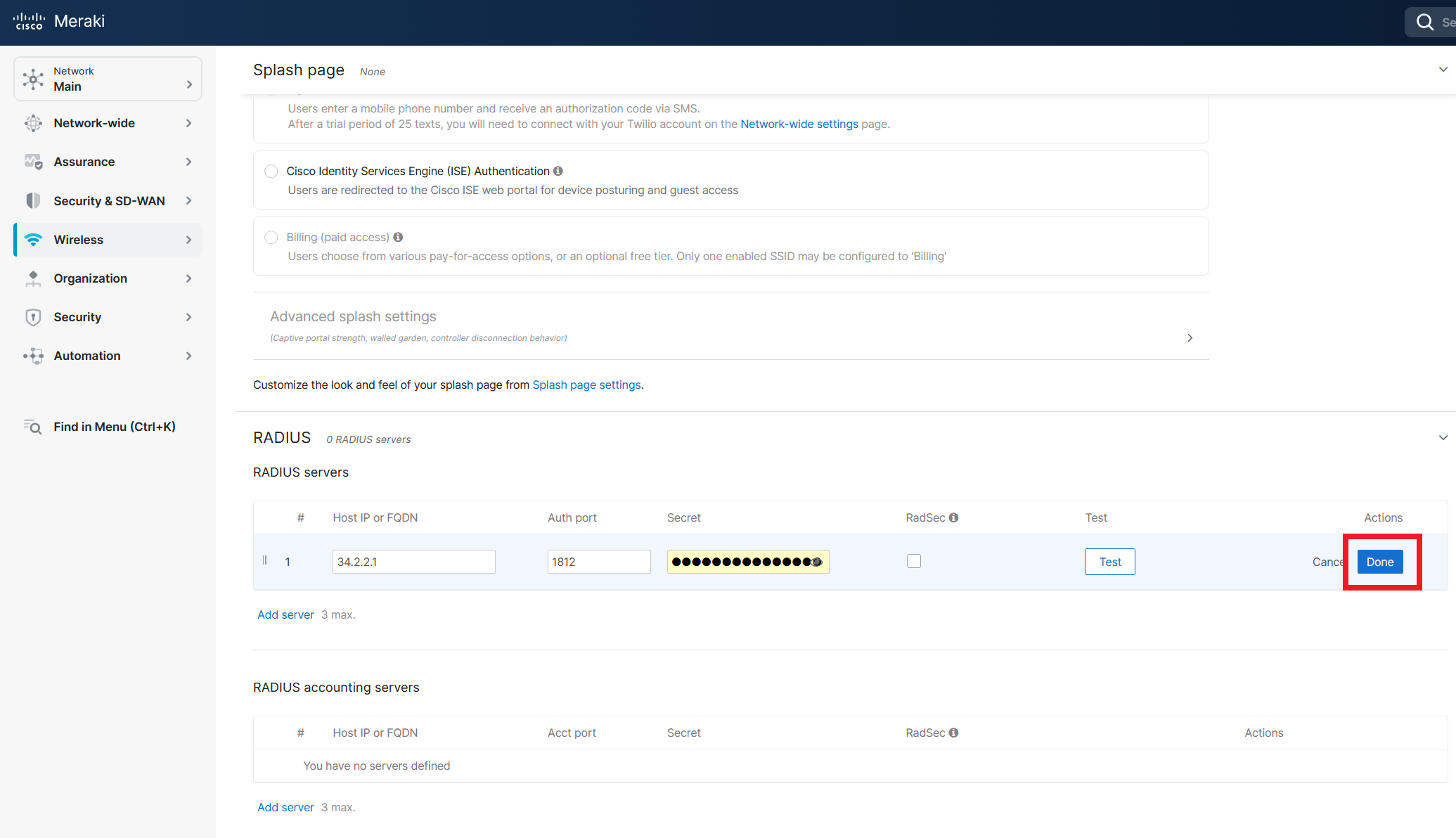
Task: Click the Network-wide globe icon
Action: [33, 123]
